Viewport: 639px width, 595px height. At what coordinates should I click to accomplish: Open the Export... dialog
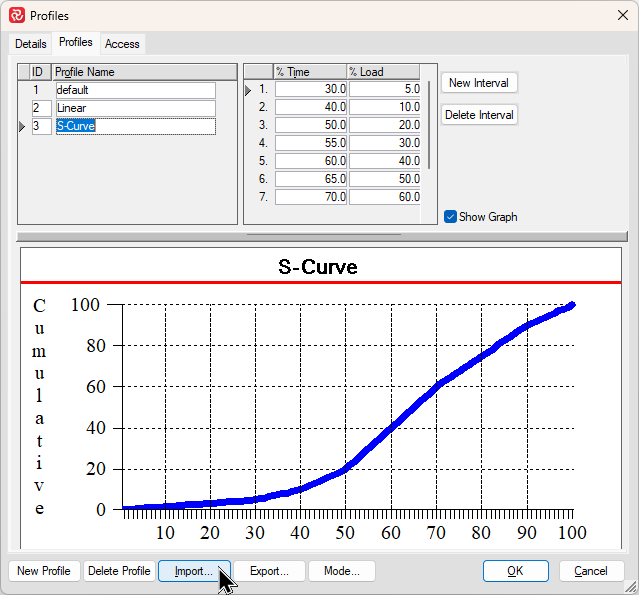pos(268,571)
